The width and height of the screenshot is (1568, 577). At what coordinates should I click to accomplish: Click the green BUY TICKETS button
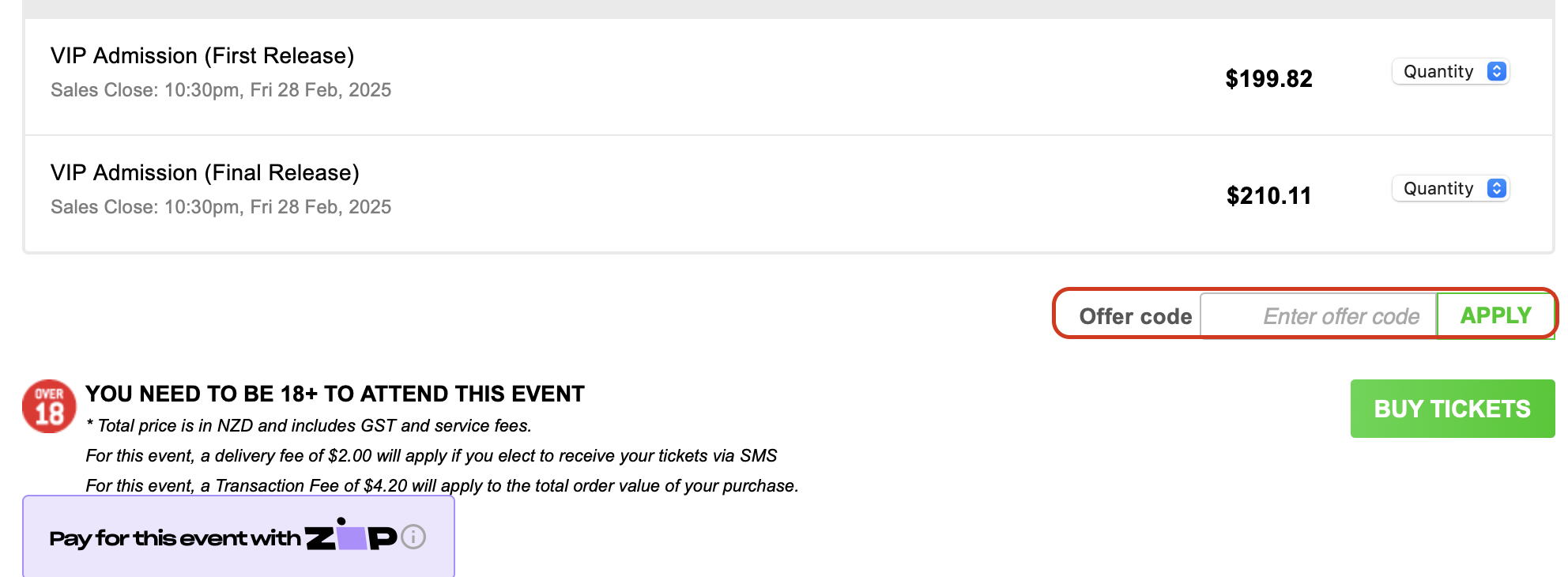point(1452,409)
